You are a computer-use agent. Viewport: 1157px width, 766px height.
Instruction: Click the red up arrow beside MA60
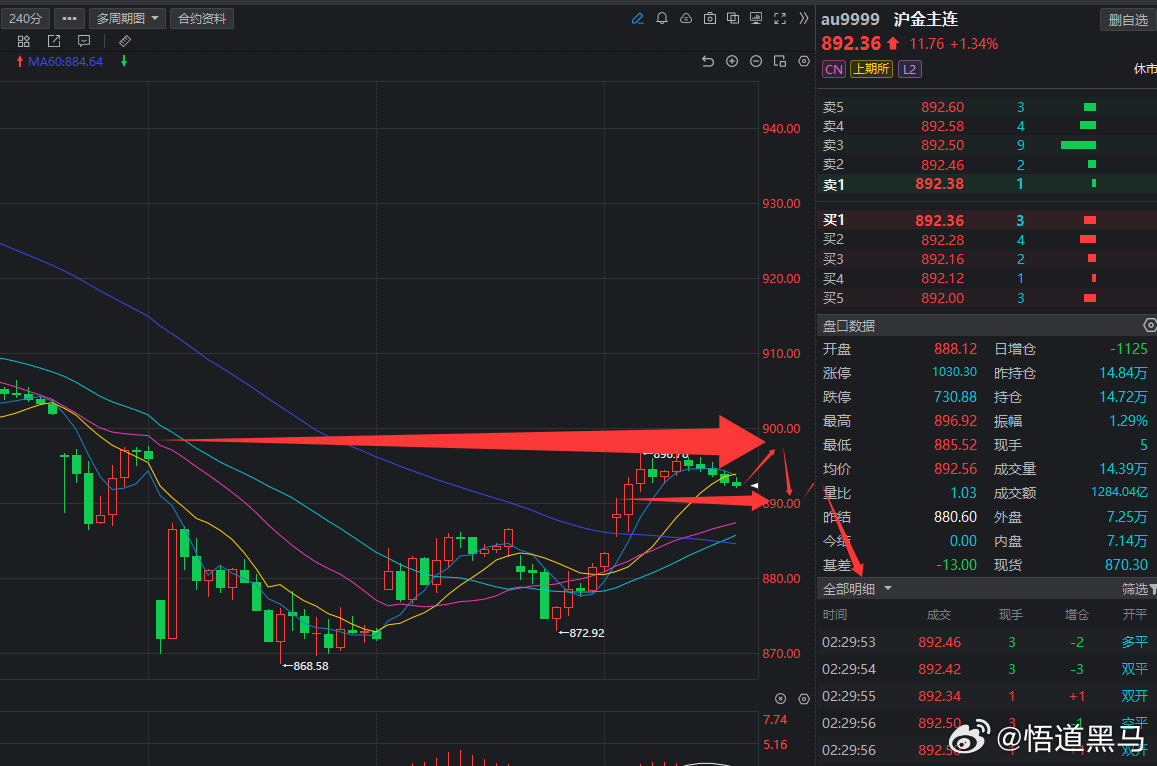tap(20, 62)
